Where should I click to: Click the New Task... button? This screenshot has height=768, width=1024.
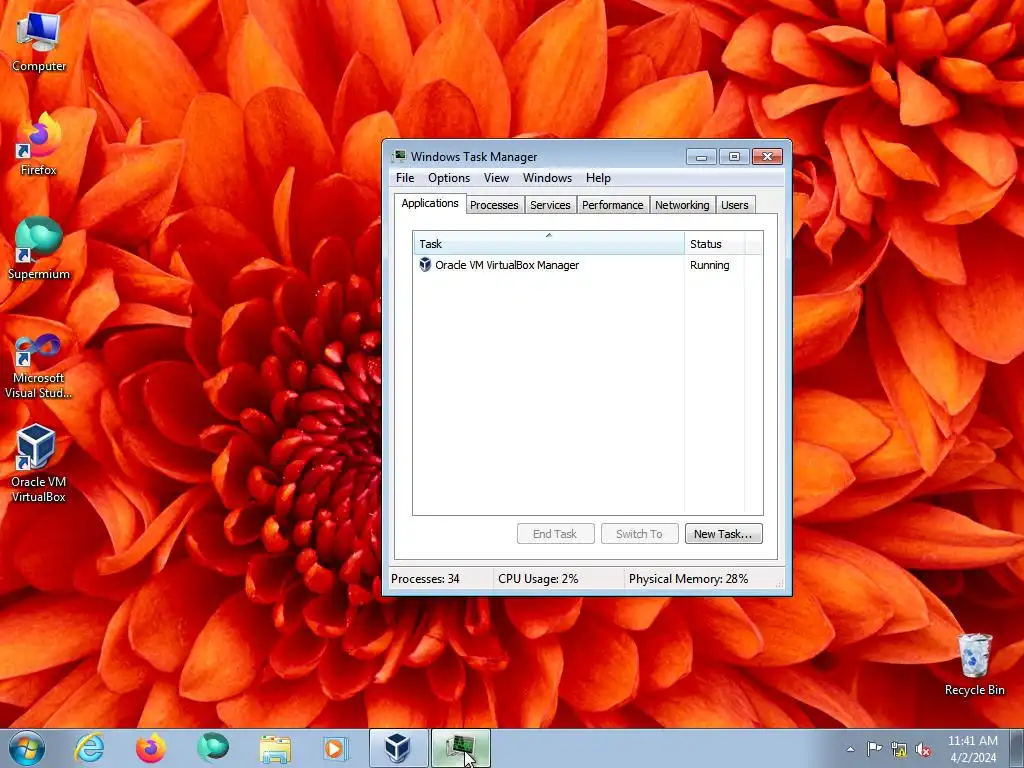pyautogui.click(x=723, y=534)
